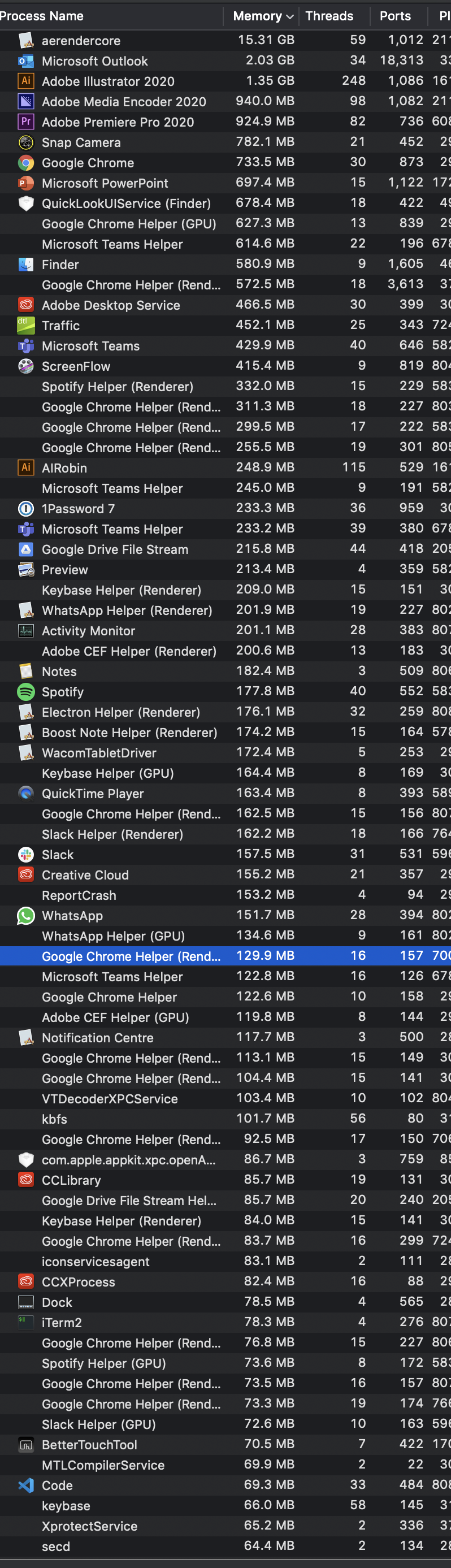Screen dimensions: 451x1568
Task: Select the Slack Helper (Renderer) row
Action: coord(225,834)
